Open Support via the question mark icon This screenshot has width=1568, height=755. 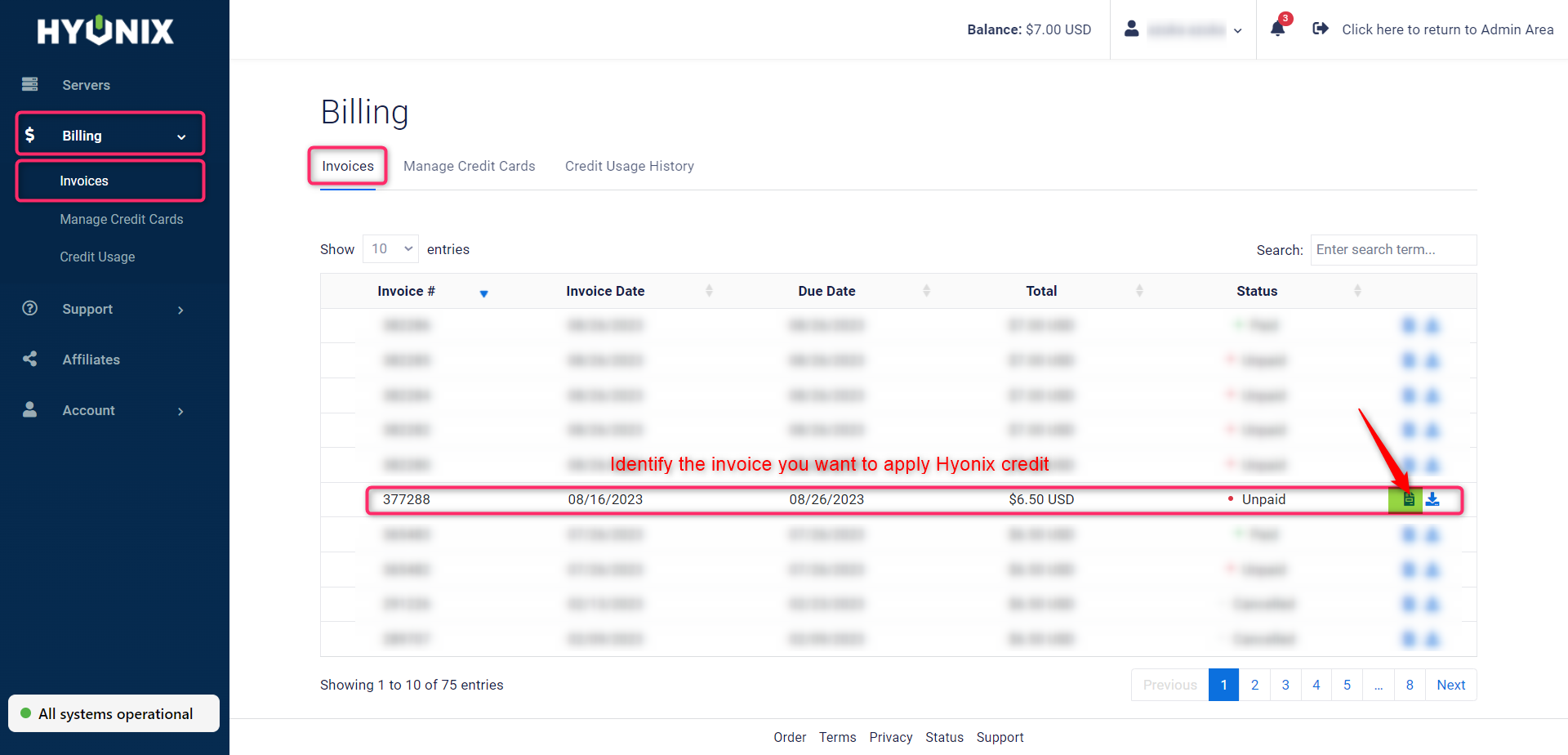tap(29, 308)
